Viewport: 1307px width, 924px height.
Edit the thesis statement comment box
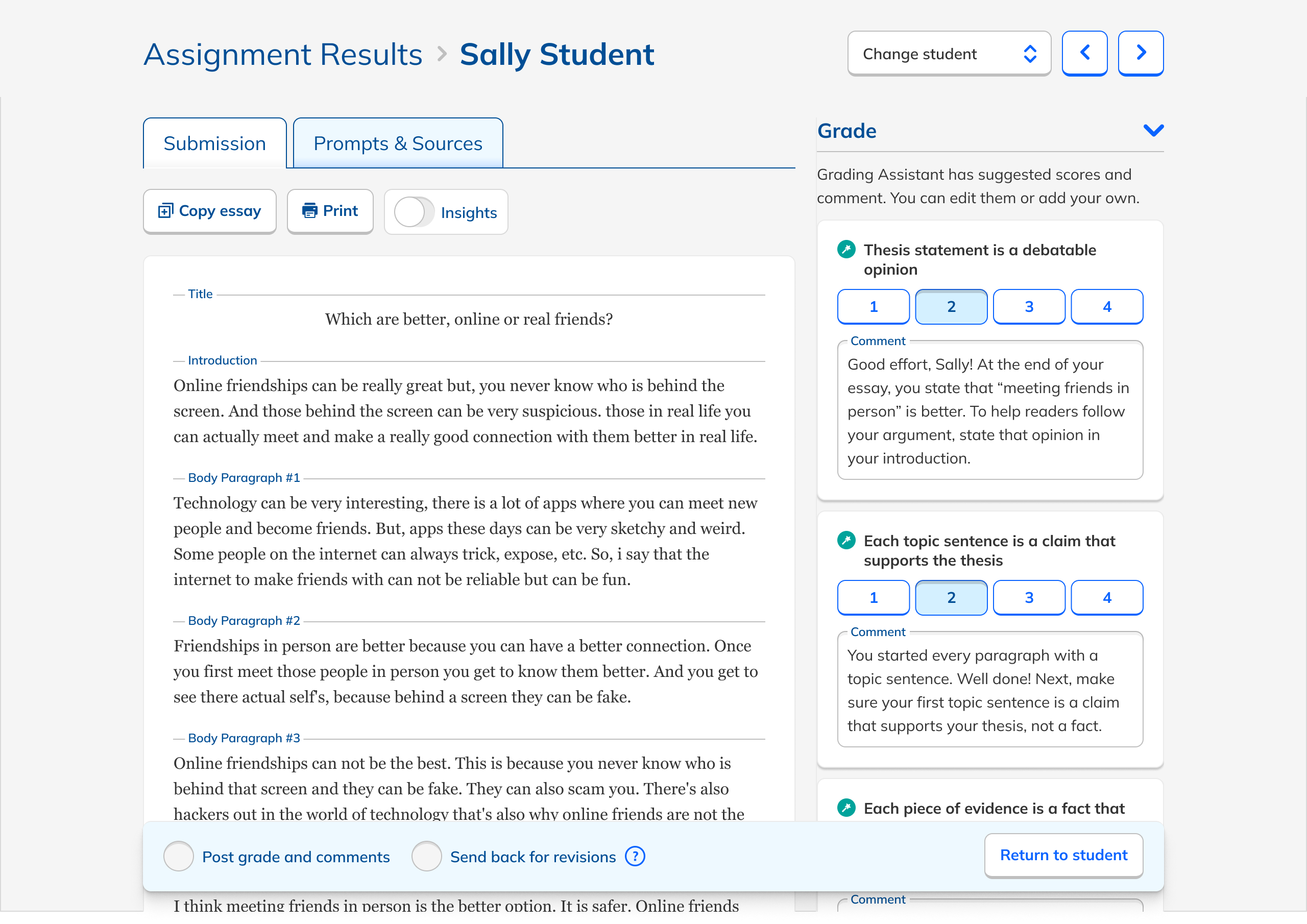tap(990, 411)
